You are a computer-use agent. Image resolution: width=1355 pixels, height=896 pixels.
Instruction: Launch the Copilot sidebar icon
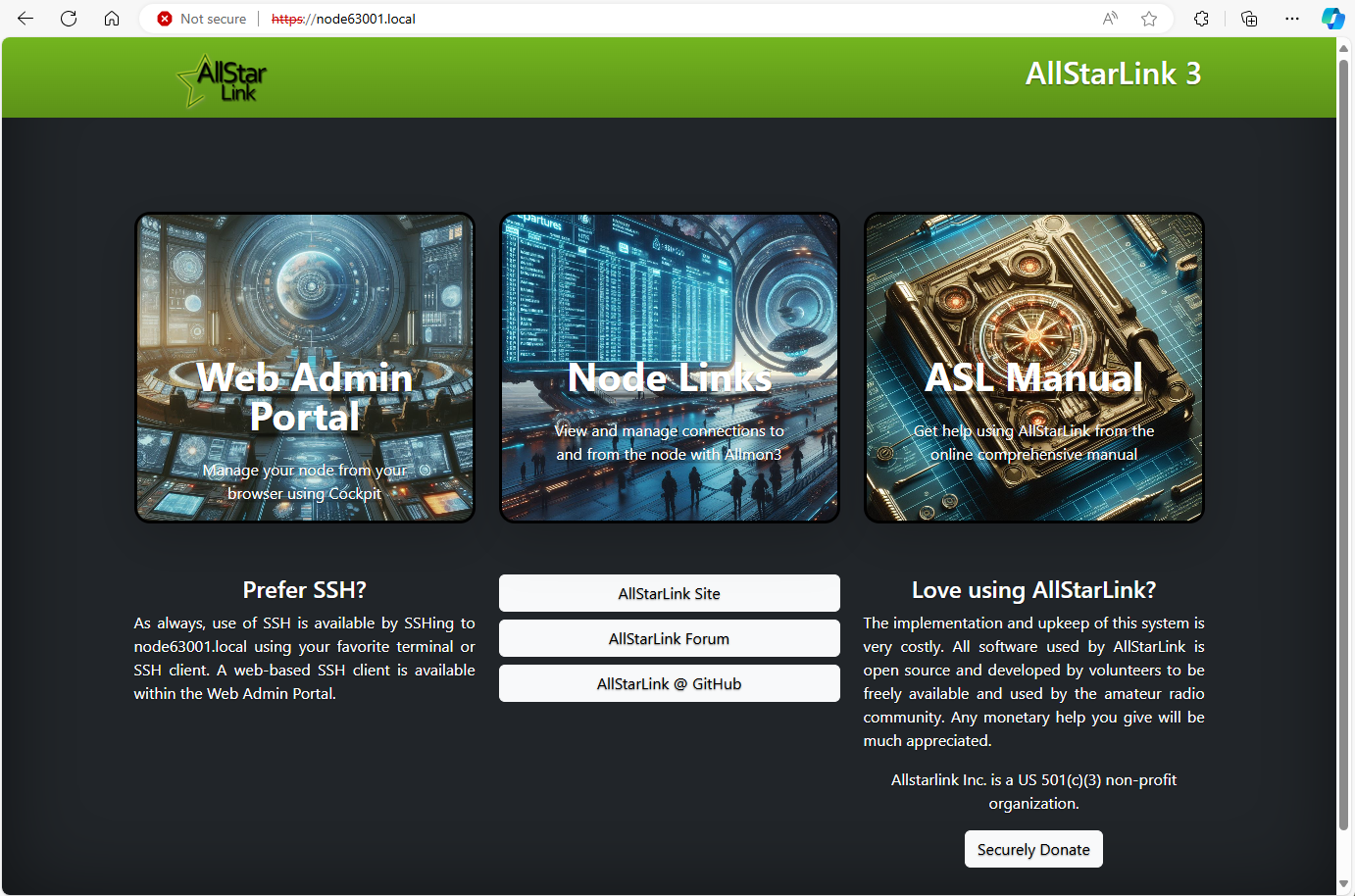point(1332,19)
